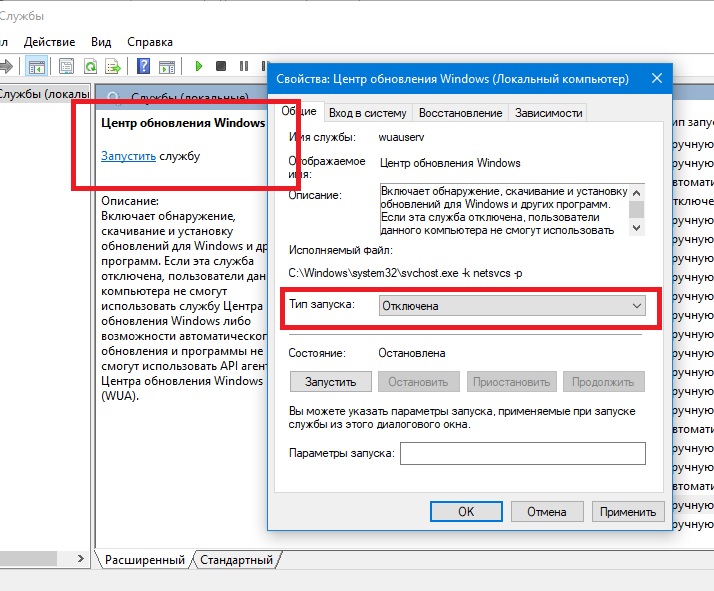This screenshot has height=591, width=714.
Task: Switch to the Вход в систему tab
Action: pos(368,113)
